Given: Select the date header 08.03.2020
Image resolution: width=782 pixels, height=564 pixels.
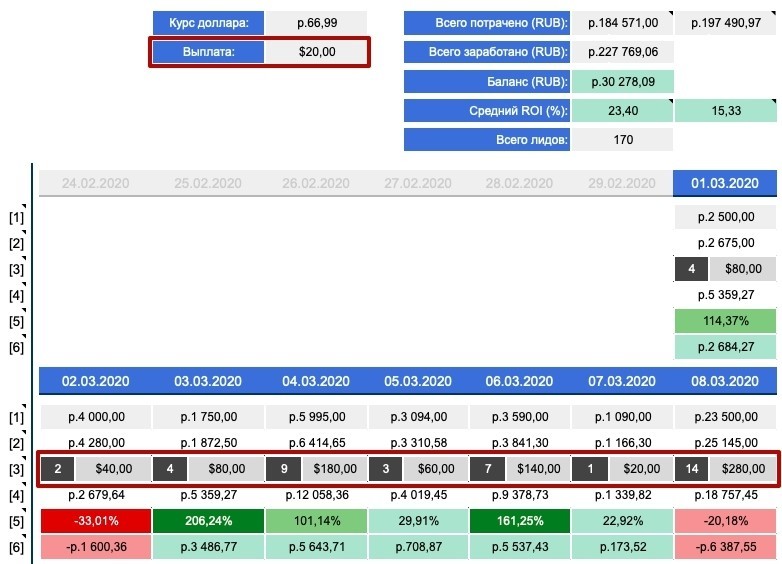Looking at the screenshot, I should pyautogui.click(x=725, y=381).
